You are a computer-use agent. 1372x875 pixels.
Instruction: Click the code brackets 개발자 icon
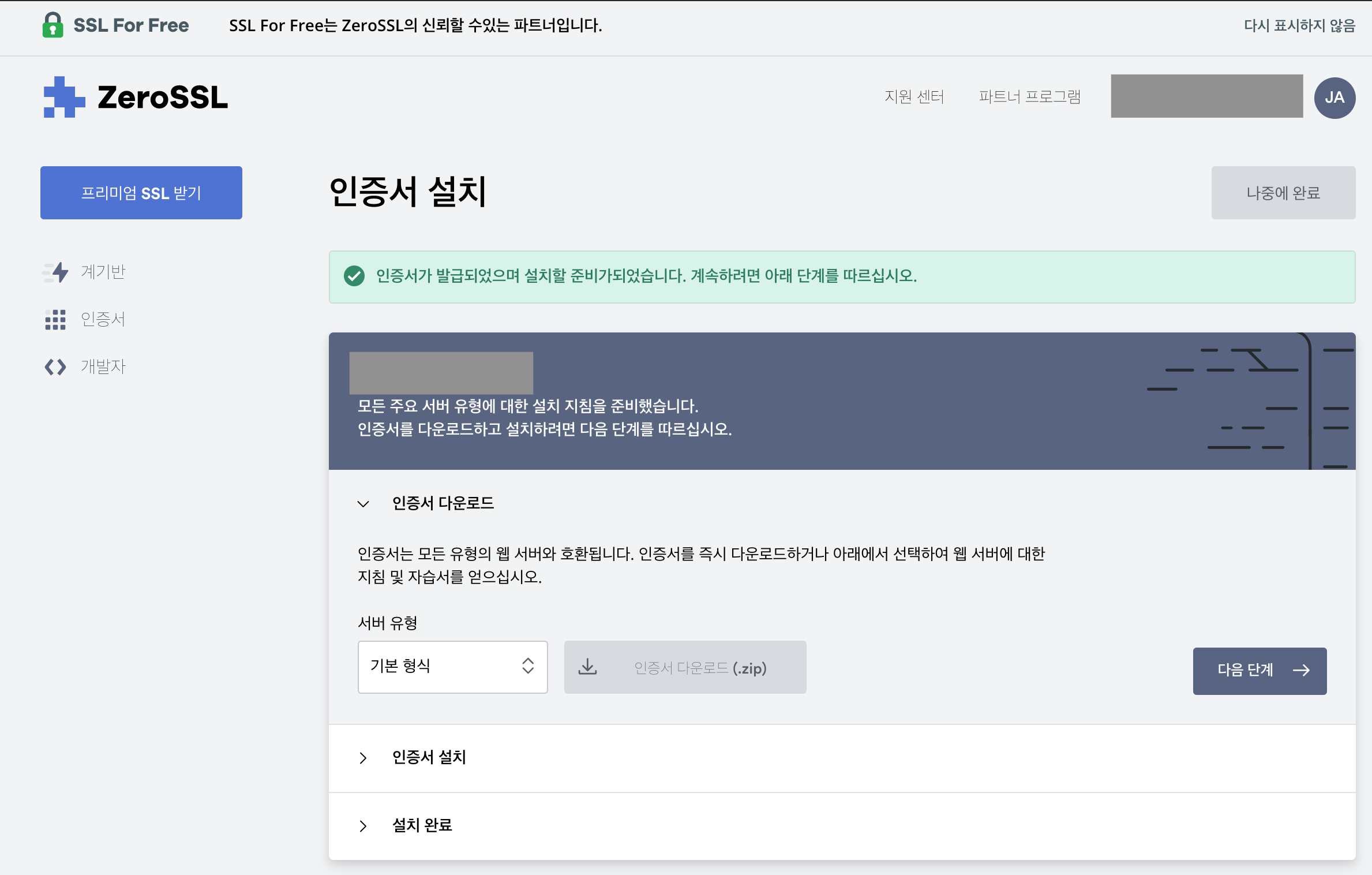pos(55,367)
